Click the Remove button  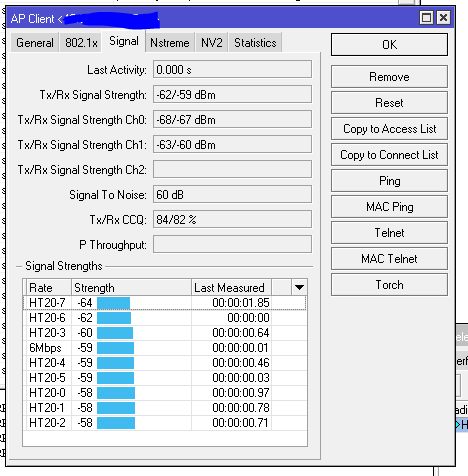[389, 77]
